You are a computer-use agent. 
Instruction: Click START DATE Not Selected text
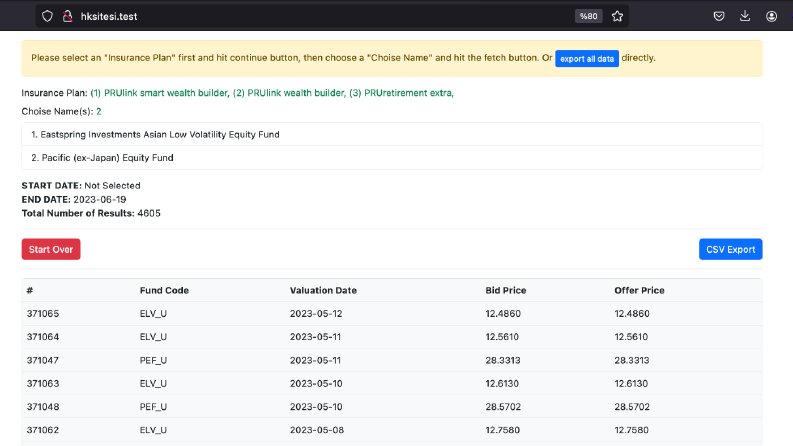tap(112, 186)
